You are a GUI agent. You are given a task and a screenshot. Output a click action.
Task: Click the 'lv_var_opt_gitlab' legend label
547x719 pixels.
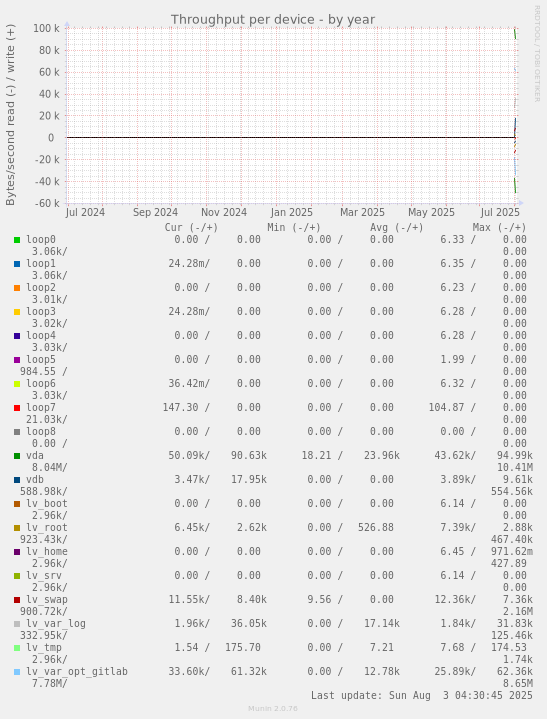click(x=77, y=671)
